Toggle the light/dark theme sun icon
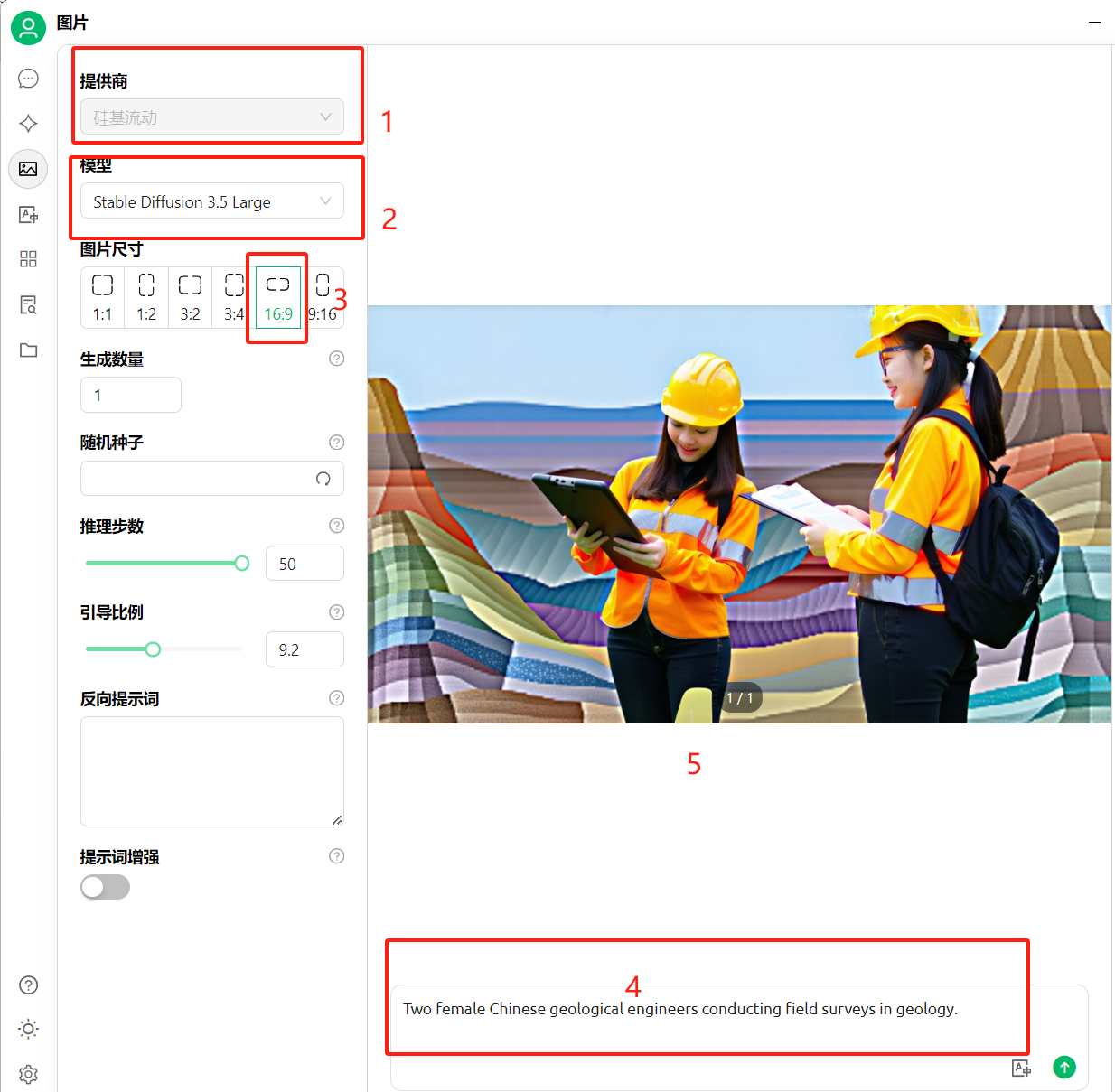This screenshot has height=1092, width=1115. (28, 1029)
